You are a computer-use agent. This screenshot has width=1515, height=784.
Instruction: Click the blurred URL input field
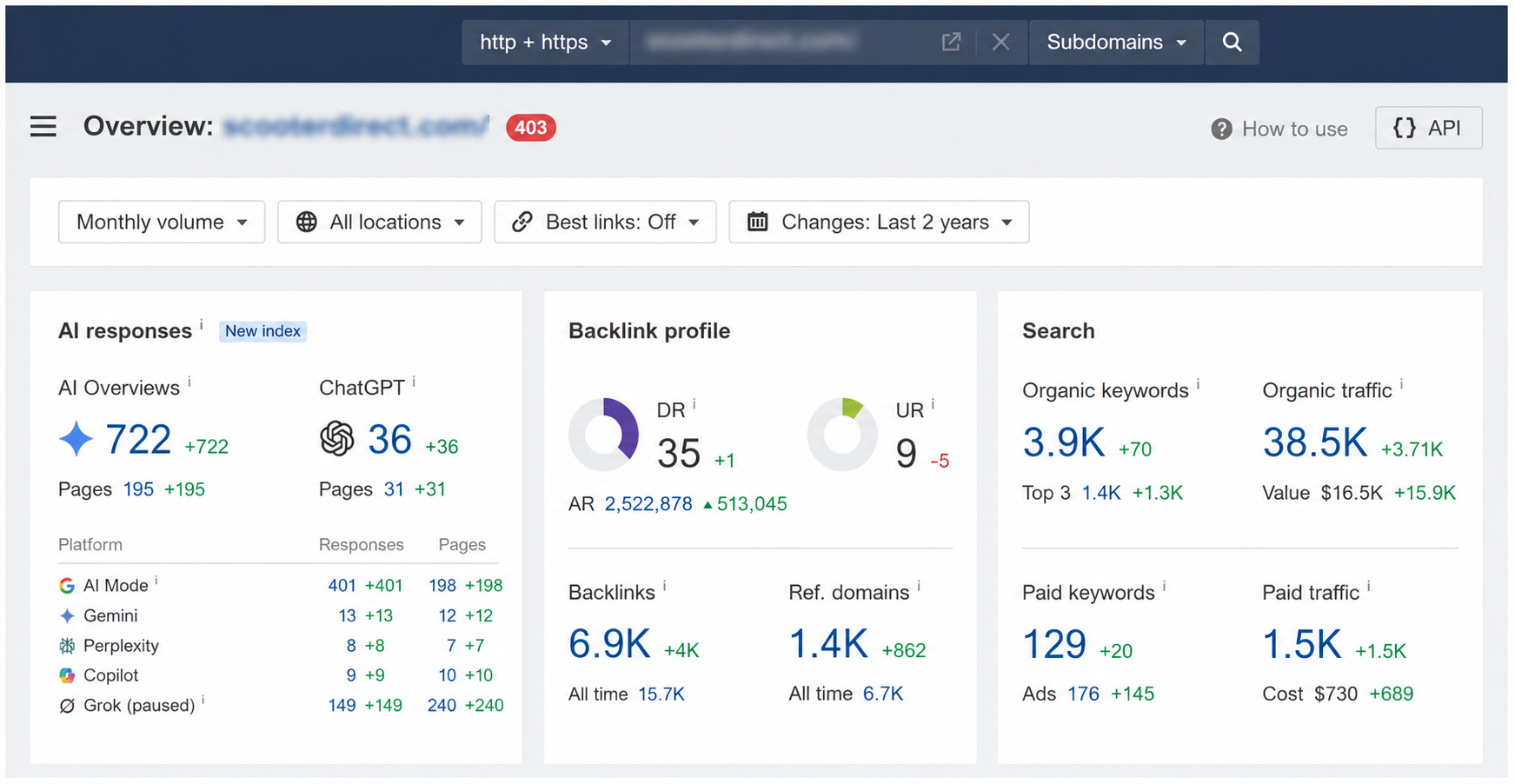pyautogui.click(x=782, y=42)
